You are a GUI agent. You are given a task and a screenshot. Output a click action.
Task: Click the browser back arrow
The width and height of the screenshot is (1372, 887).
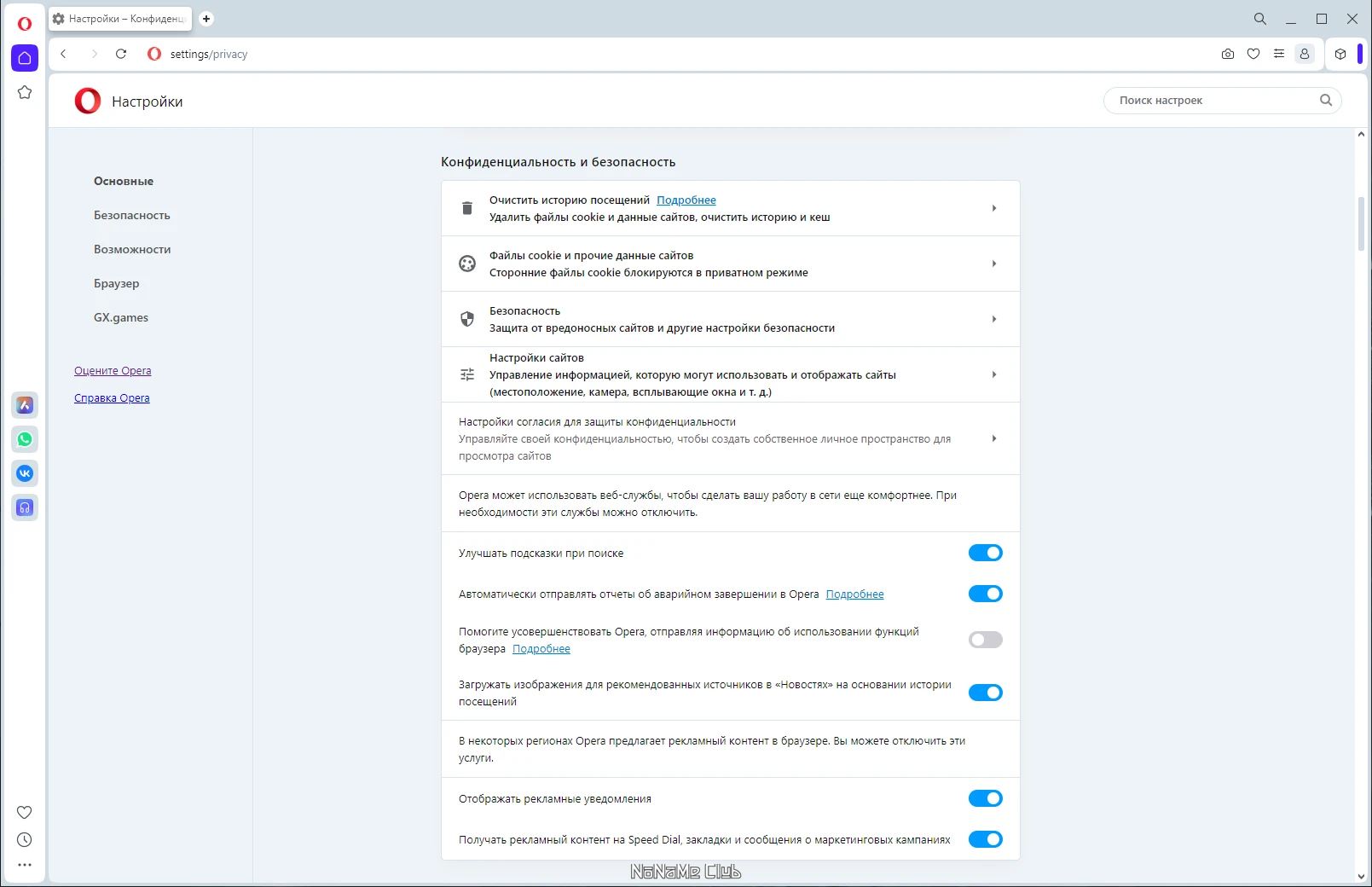pyautogui.click(x=63, y=54)
